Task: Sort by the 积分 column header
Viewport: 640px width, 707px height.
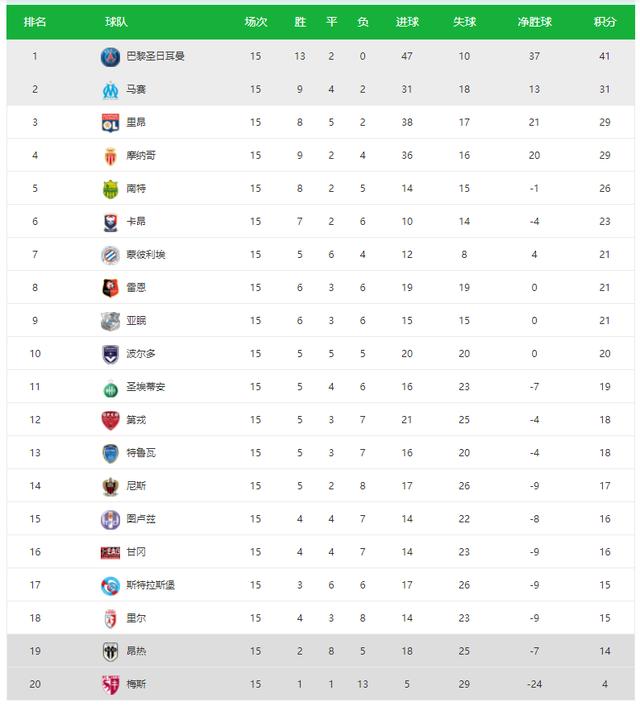Action: (604, 22)
